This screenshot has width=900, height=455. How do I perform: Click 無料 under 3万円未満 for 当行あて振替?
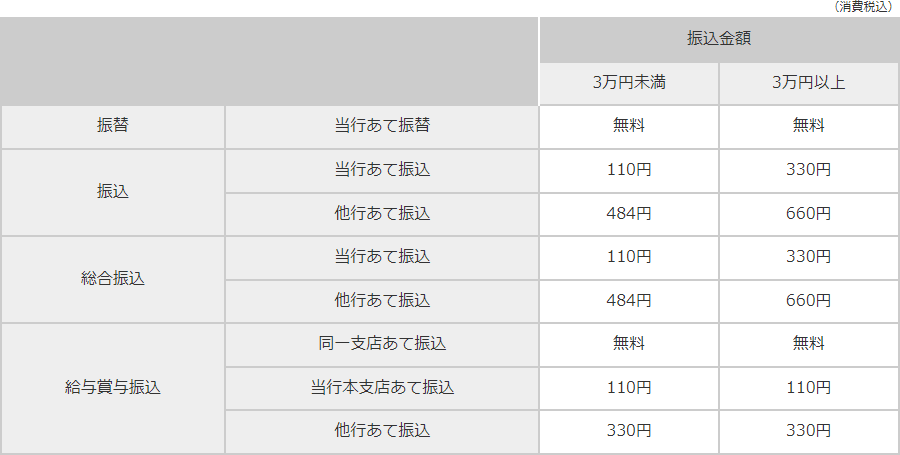coord(629,126)
